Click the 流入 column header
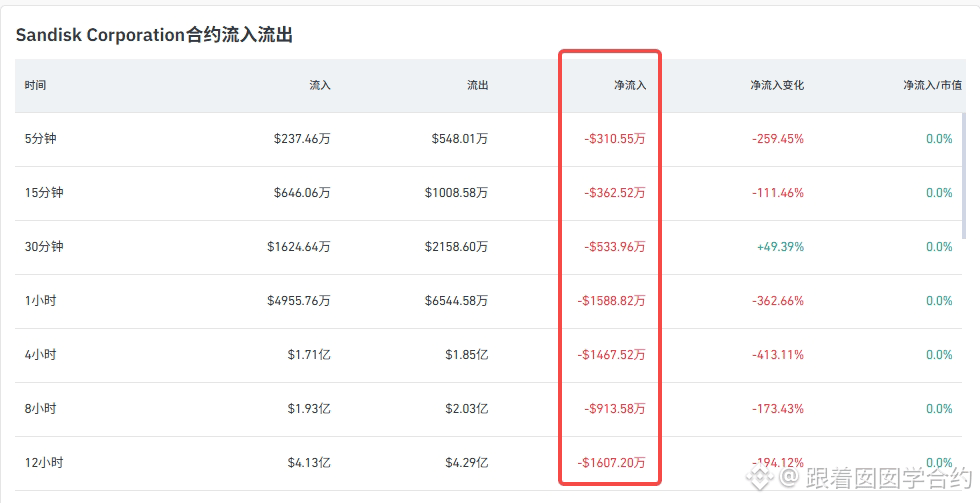This screenshot has height=503, width=980. point(319,85)
